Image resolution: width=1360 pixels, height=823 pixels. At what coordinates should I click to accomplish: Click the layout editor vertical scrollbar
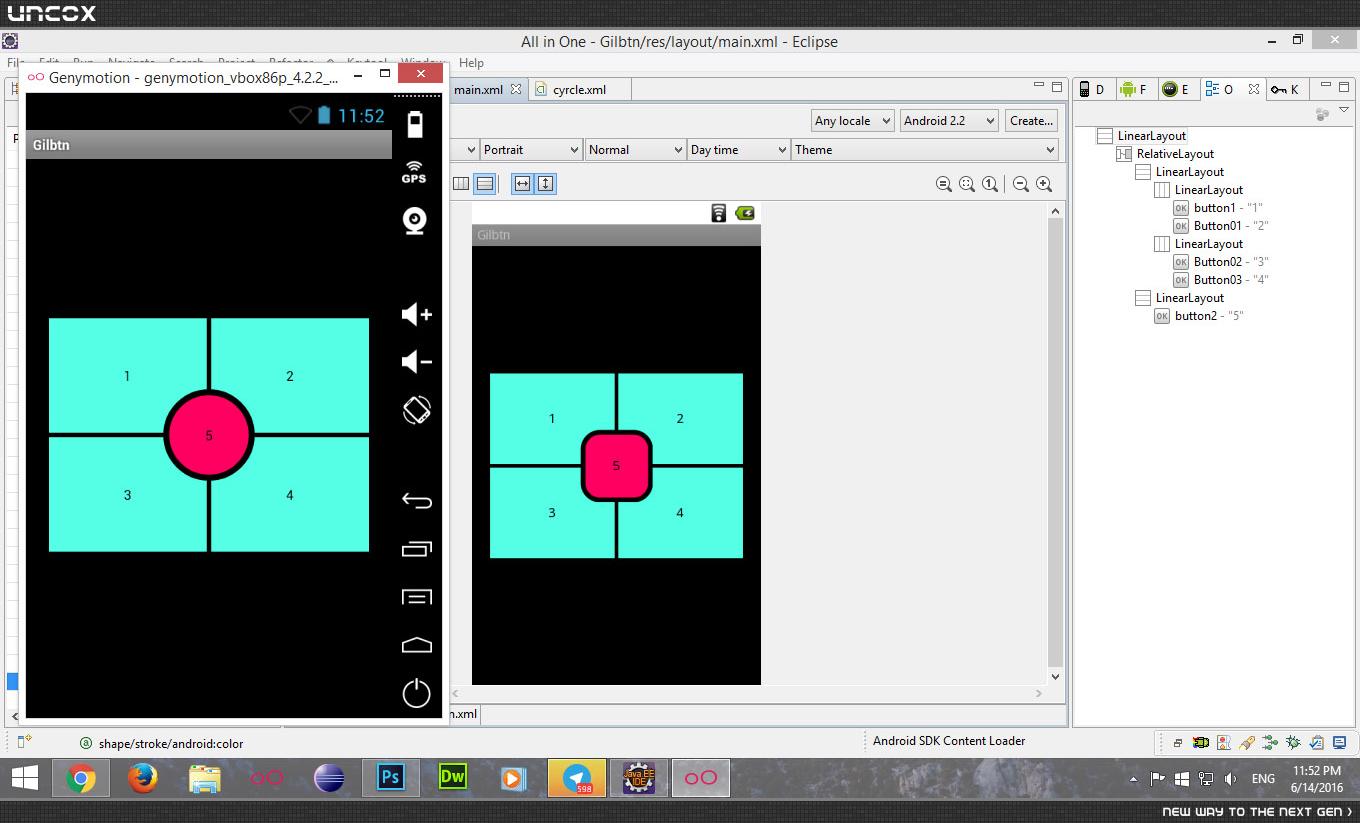pos(1055,444)
